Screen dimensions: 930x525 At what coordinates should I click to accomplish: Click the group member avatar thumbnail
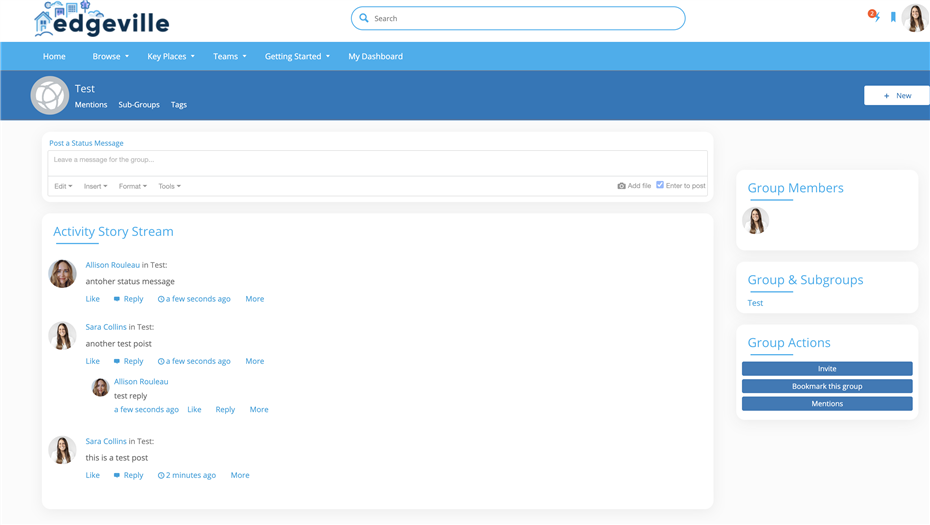tap(756, 220)
